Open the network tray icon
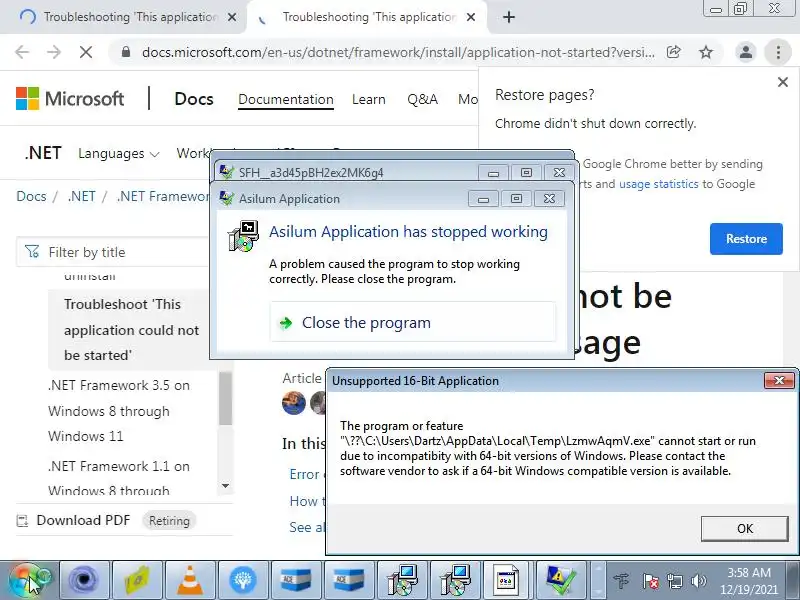The height and width of the screenshot is (600, 800). point(675,581)
